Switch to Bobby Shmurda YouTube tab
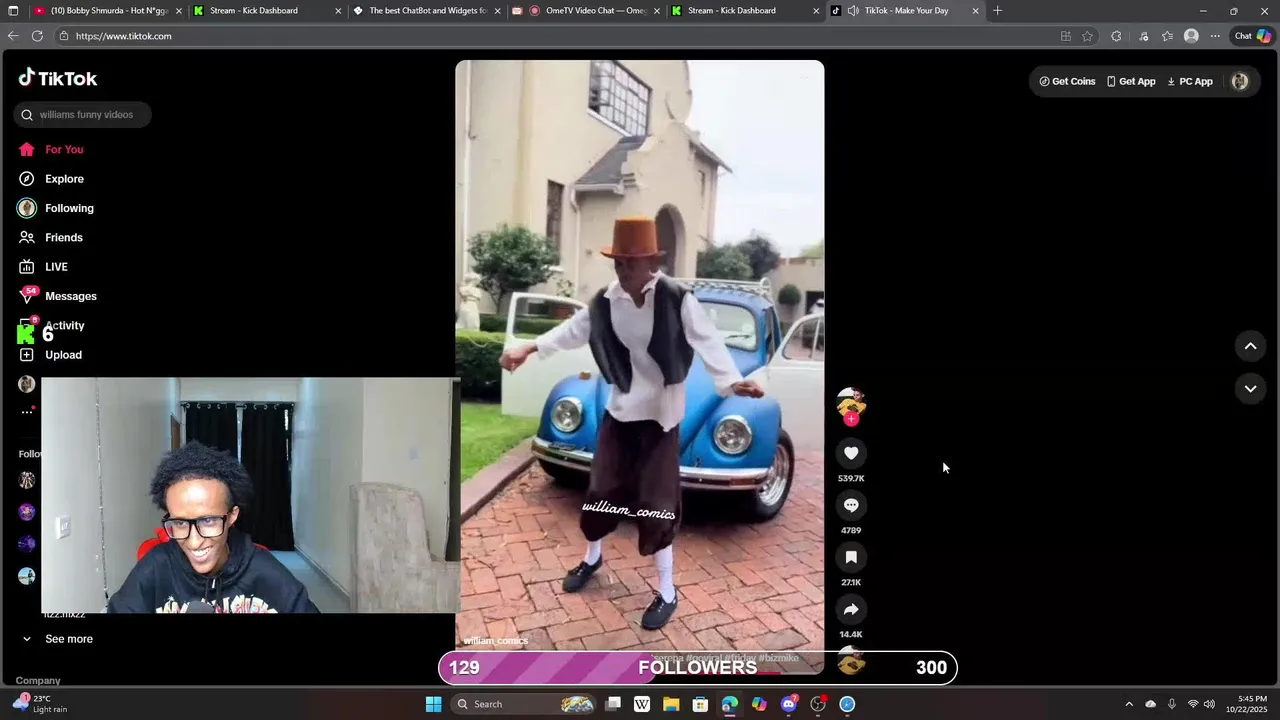 click(108, 11)
